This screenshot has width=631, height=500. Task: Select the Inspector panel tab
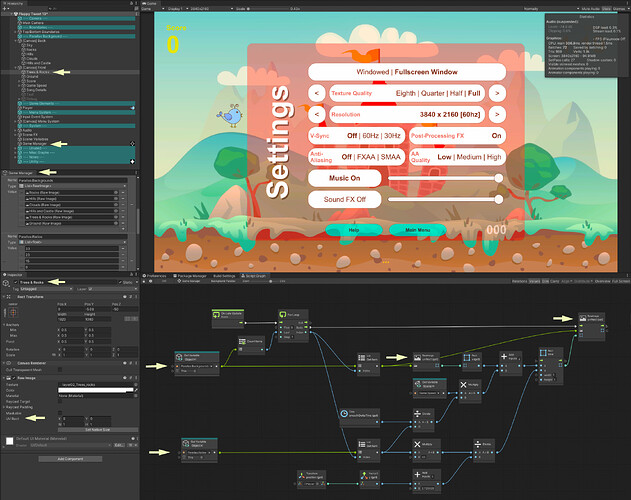coord(13,275)
